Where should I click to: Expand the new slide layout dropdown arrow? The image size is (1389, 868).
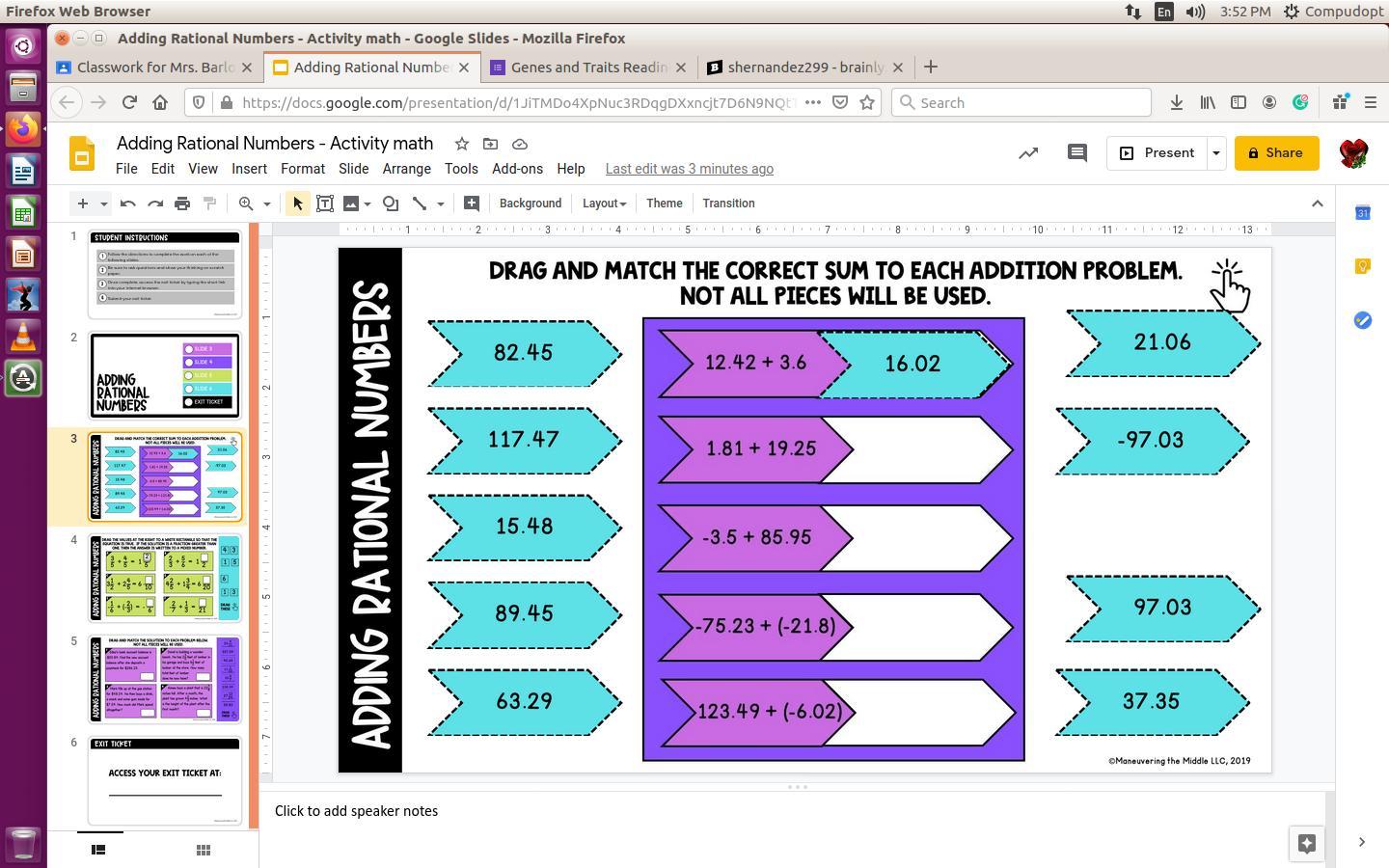coord(103,203)
